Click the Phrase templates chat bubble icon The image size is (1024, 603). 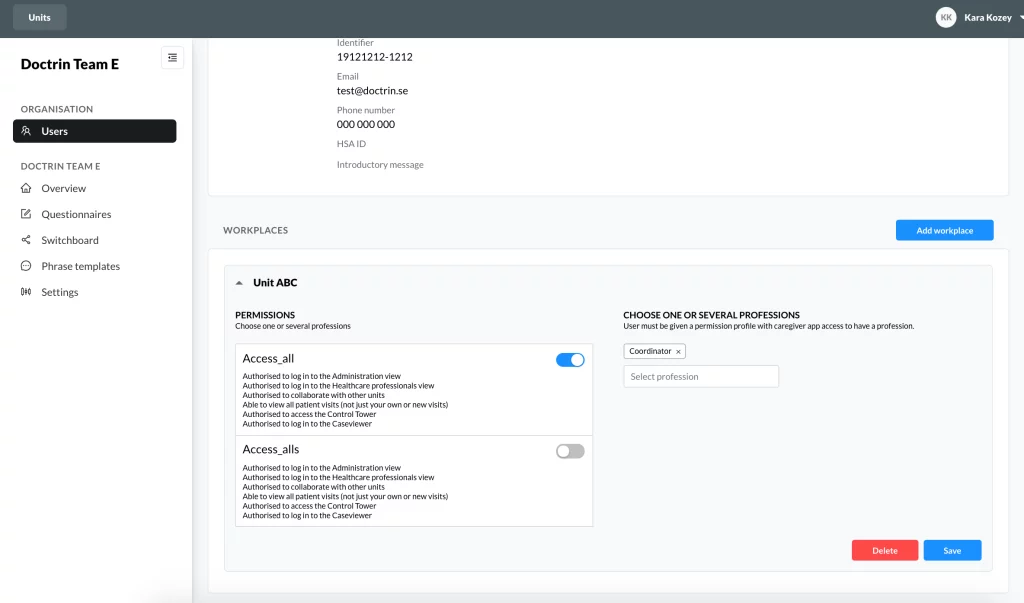click(x=26, y=266)
